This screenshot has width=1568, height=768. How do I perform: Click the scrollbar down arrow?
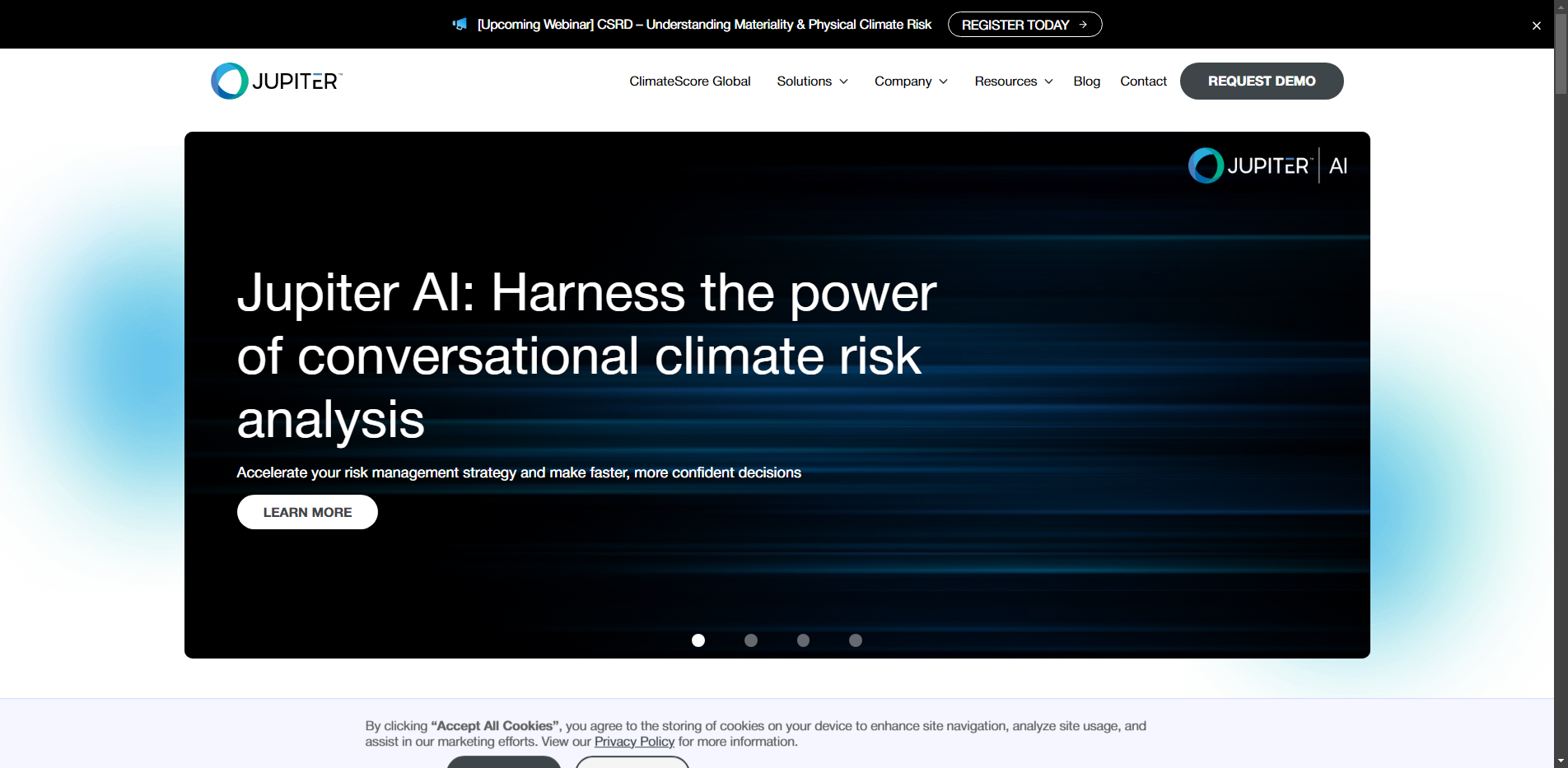tap(1561, 761)
